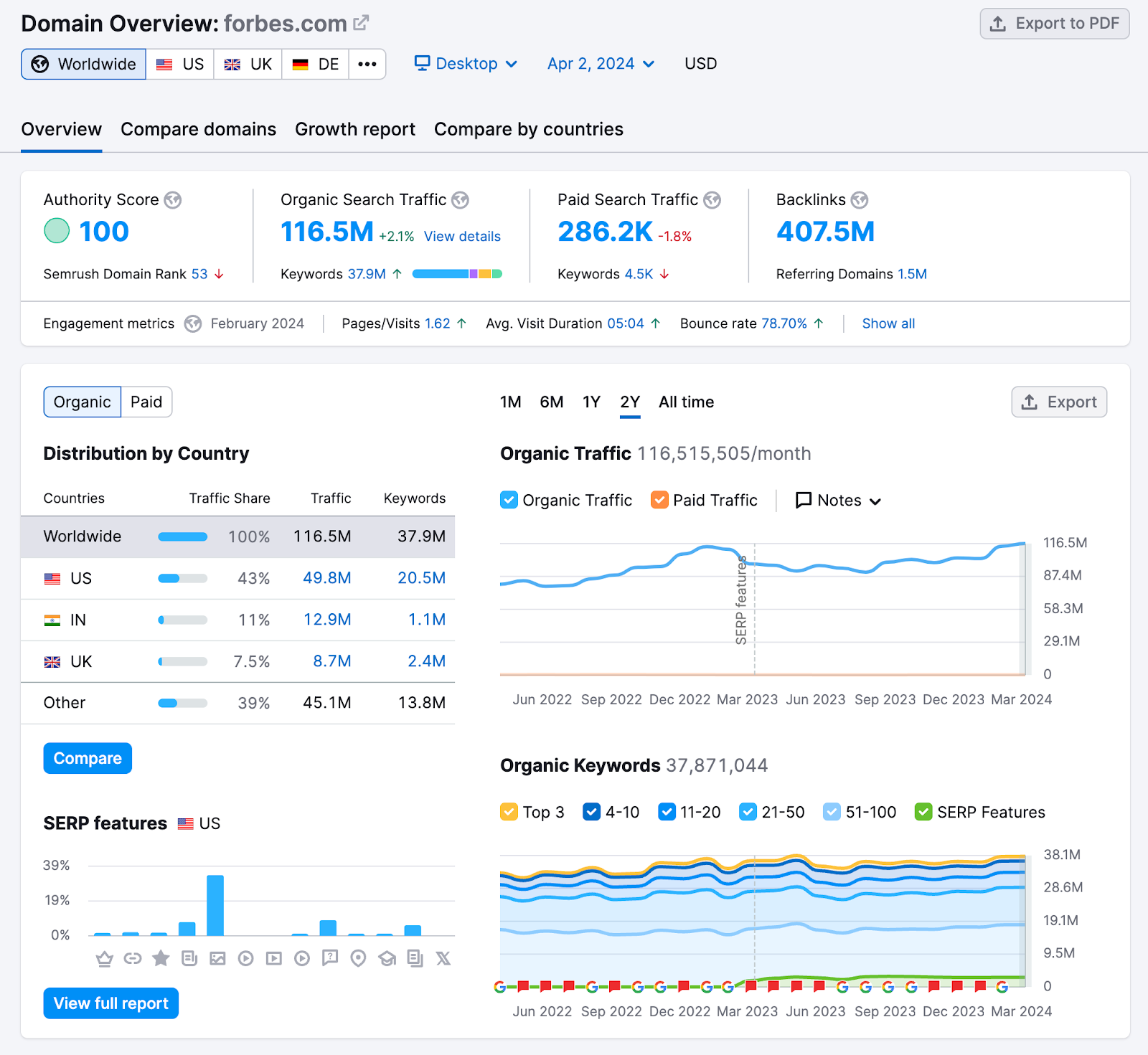1148x1055 pixels.
Task: Select the 6M time range
Action: coord(552,402)
